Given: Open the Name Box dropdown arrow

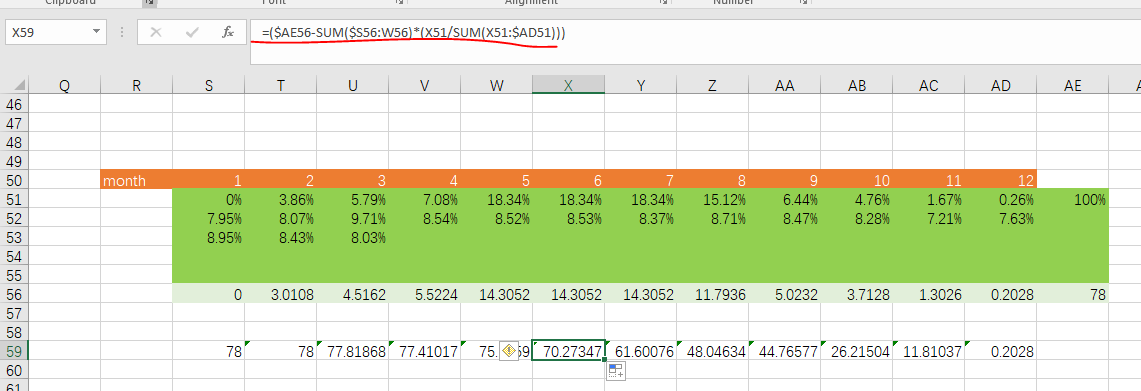Looking at the screenshot, I should (x=96, y=33).
